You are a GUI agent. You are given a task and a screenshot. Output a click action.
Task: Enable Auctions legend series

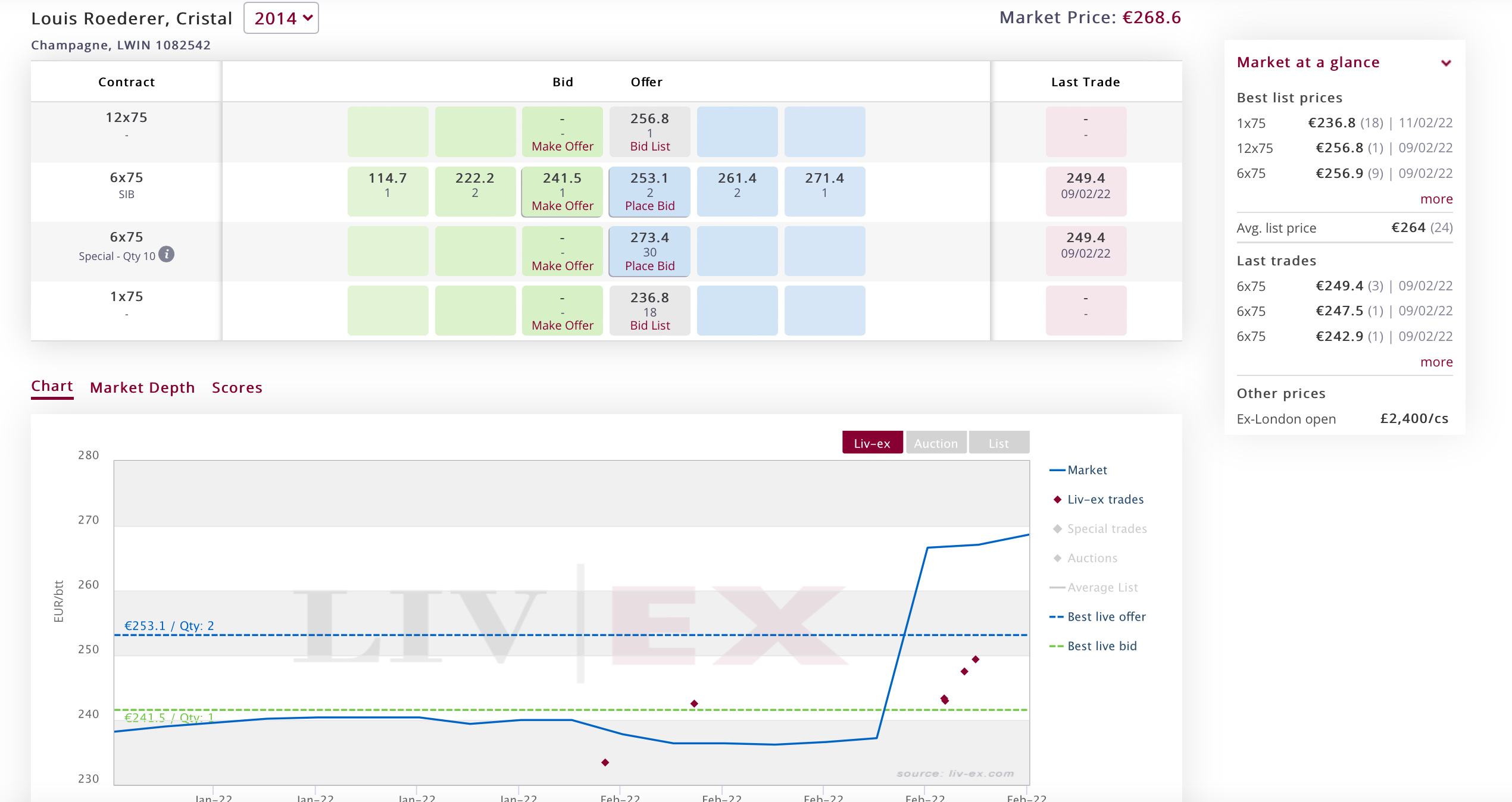click(1085, 558)
